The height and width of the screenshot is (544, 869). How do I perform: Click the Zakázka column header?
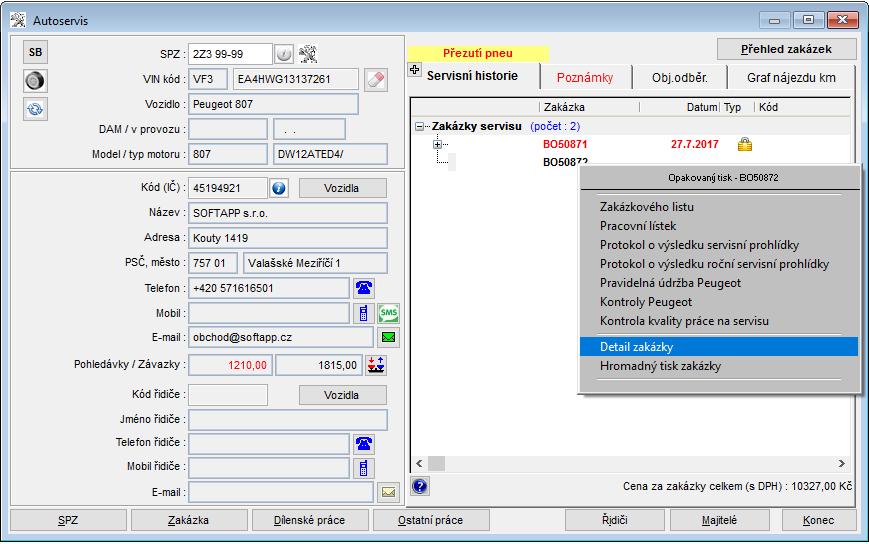(x=589, y=107)
